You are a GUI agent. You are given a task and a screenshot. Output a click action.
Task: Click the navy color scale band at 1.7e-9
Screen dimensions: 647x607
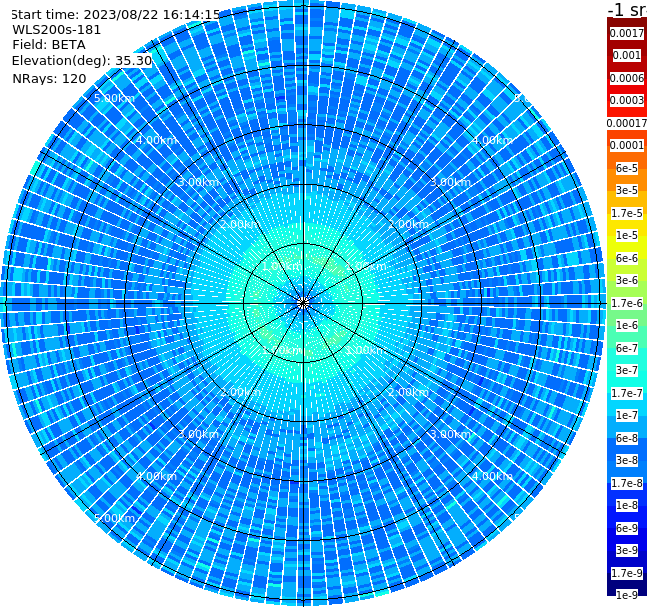tap(627, 573)
